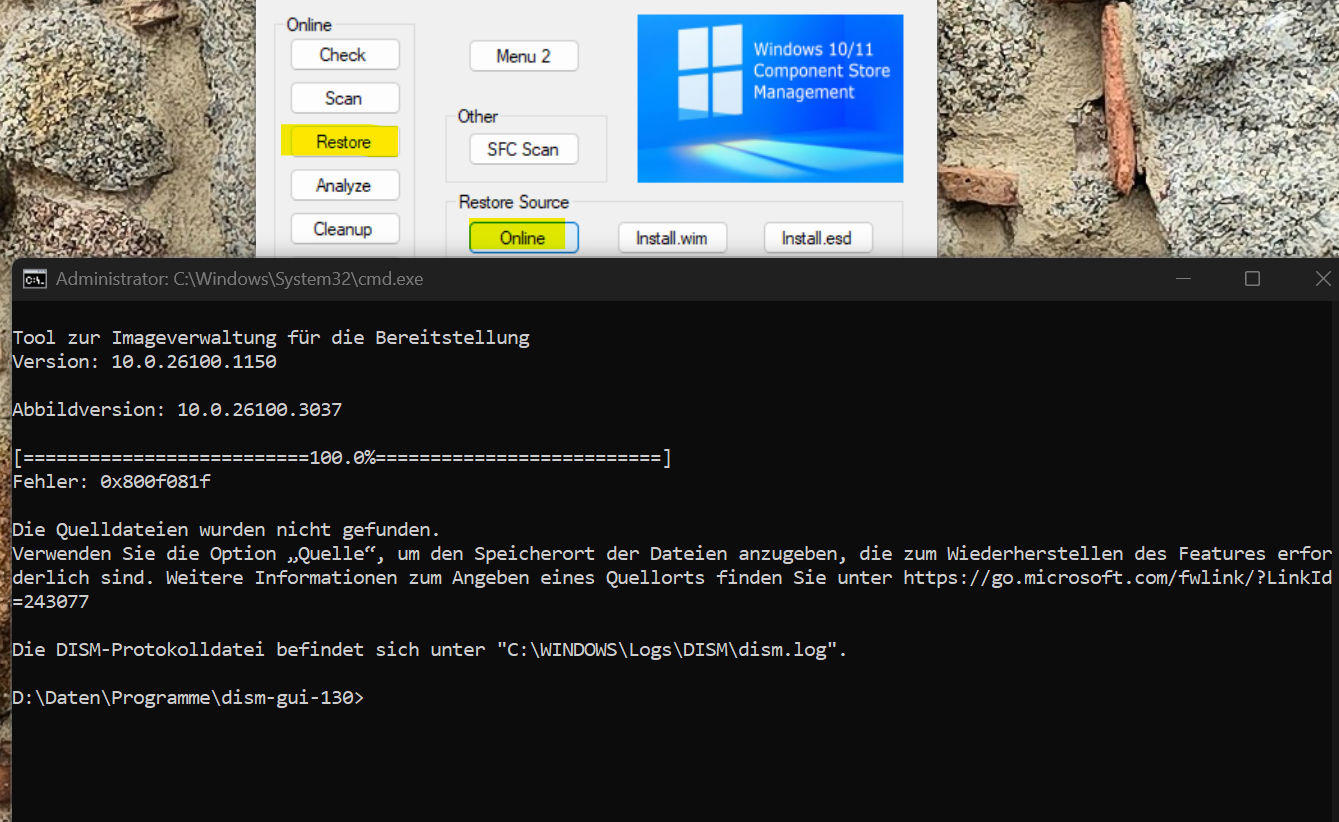The width and height of the screenshot is (1339, 822).
Task: Run the Analyze component store button
Action: coord(344,185)
